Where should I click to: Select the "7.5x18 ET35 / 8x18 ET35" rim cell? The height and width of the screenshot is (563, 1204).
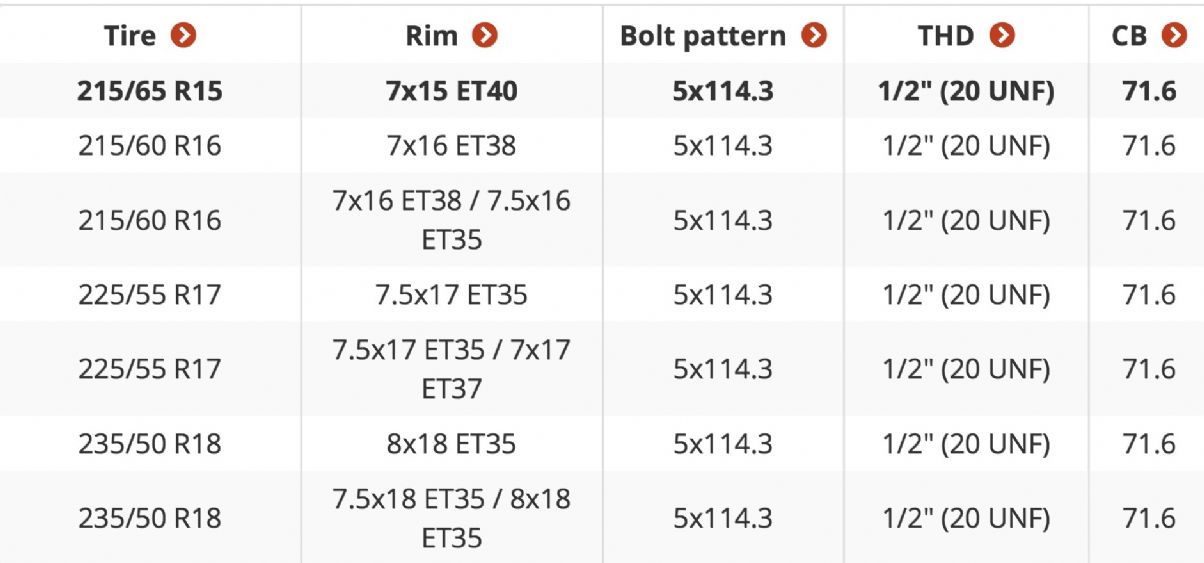(x=452, y=518)
